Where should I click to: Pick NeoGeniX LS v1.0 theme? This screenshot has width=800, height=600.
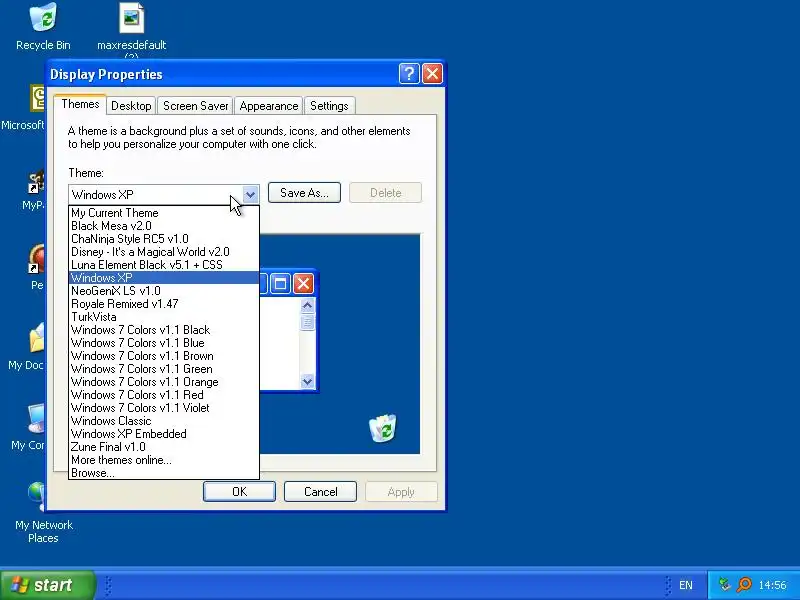point(164,291)
